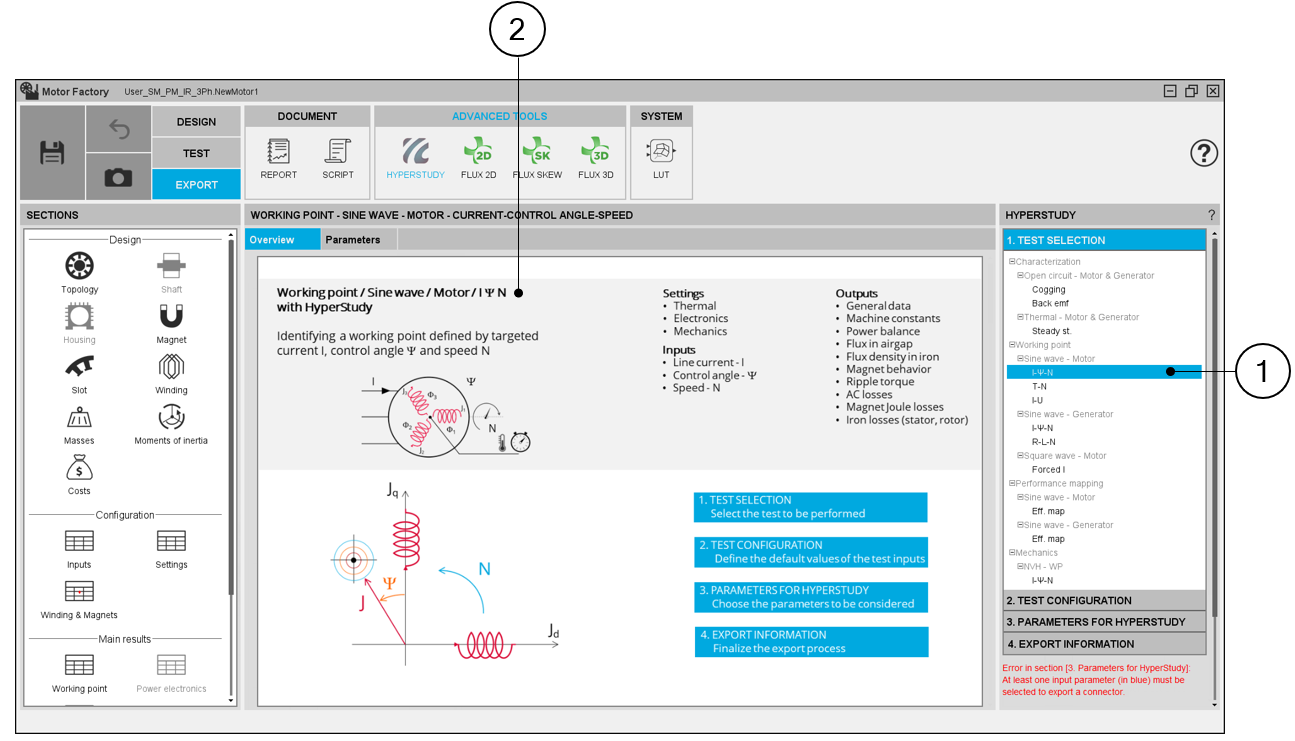The width and height of the screenshot is (1295, 741).
Task: Select the Winding design section icon
Action: click(171, 372)
